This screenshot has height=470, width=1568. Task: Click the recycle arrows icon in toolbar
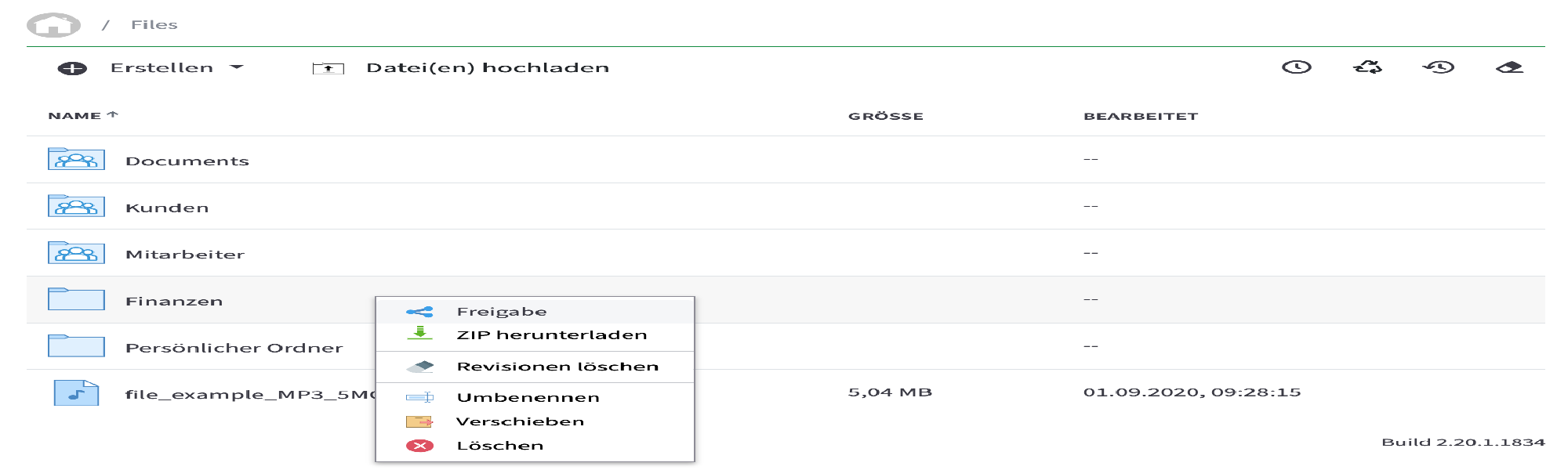coord(1368,67)
